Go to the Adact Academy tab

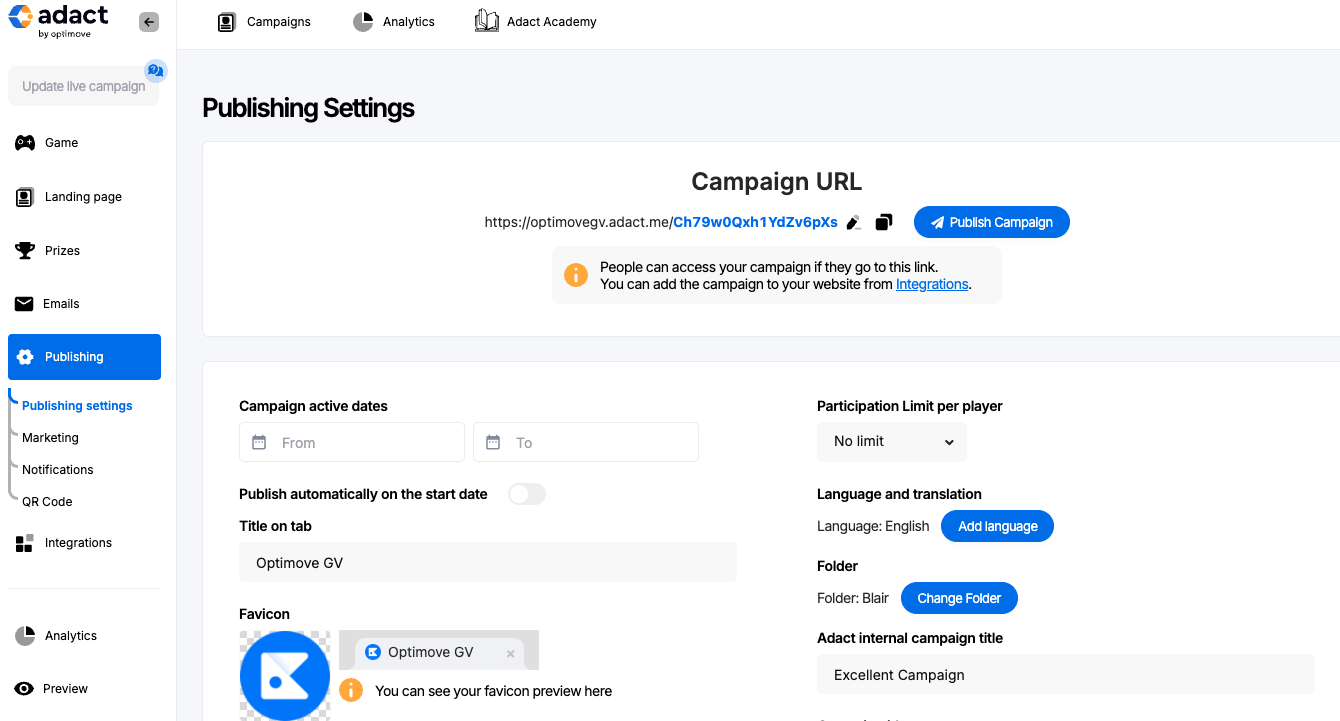[x=536, y=22]
